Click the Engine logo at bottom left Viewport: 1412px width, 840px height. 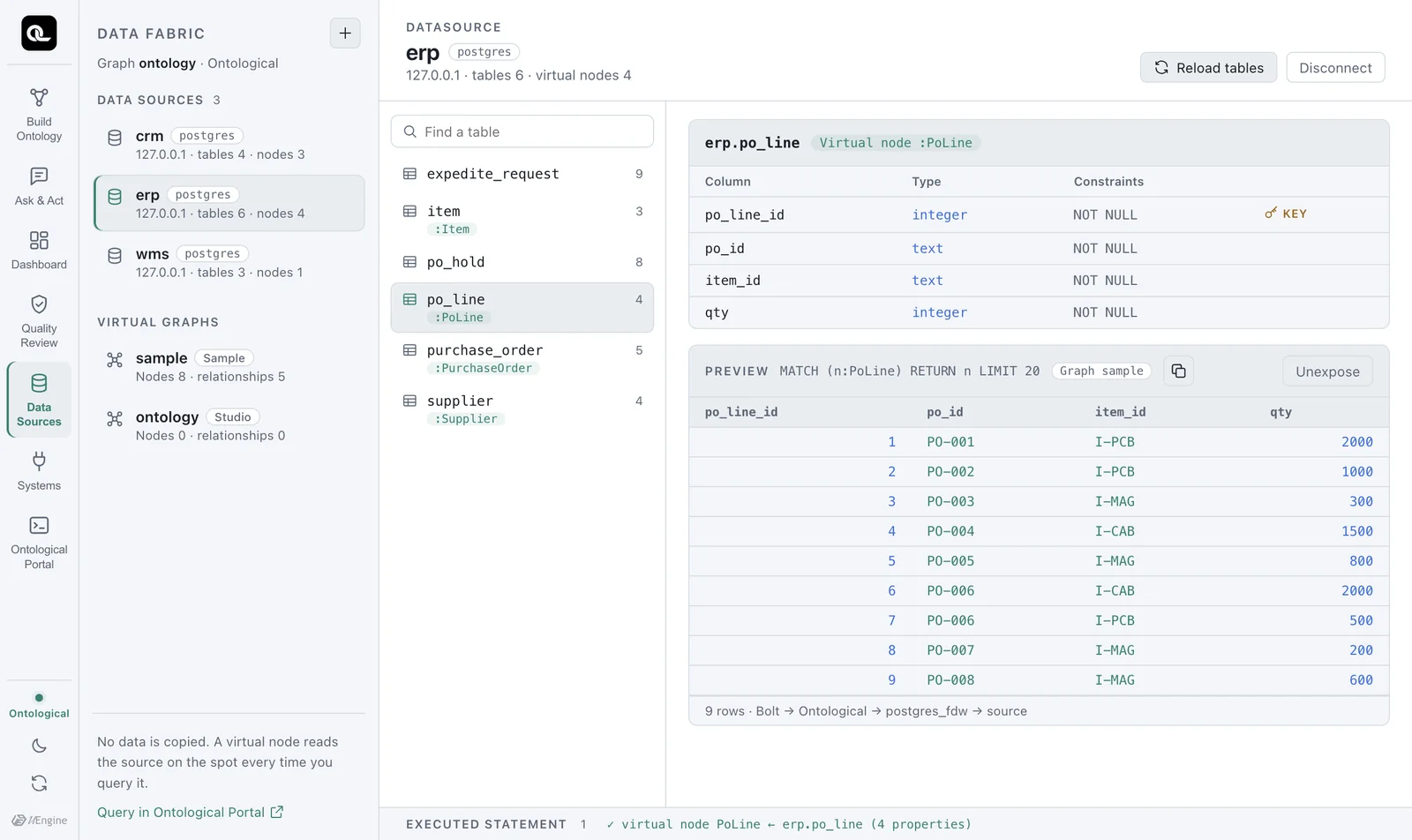tap(39, 820)
